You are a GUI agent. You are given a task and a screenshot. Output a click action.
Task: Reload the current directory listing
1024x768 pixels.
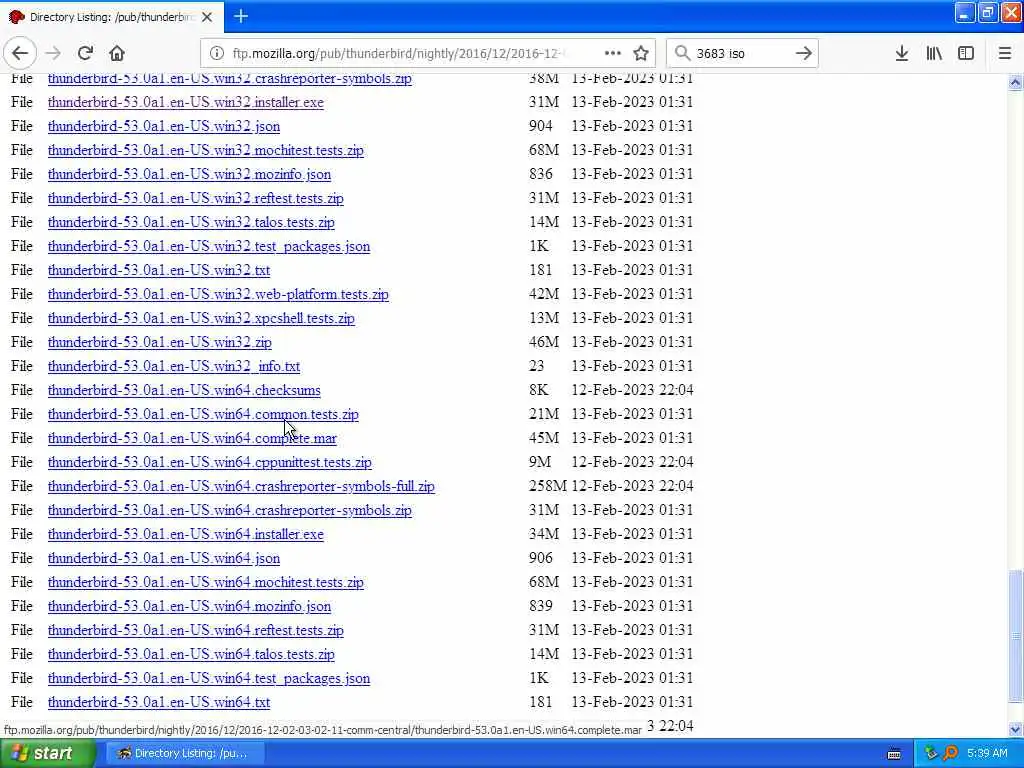pos(85,54)
